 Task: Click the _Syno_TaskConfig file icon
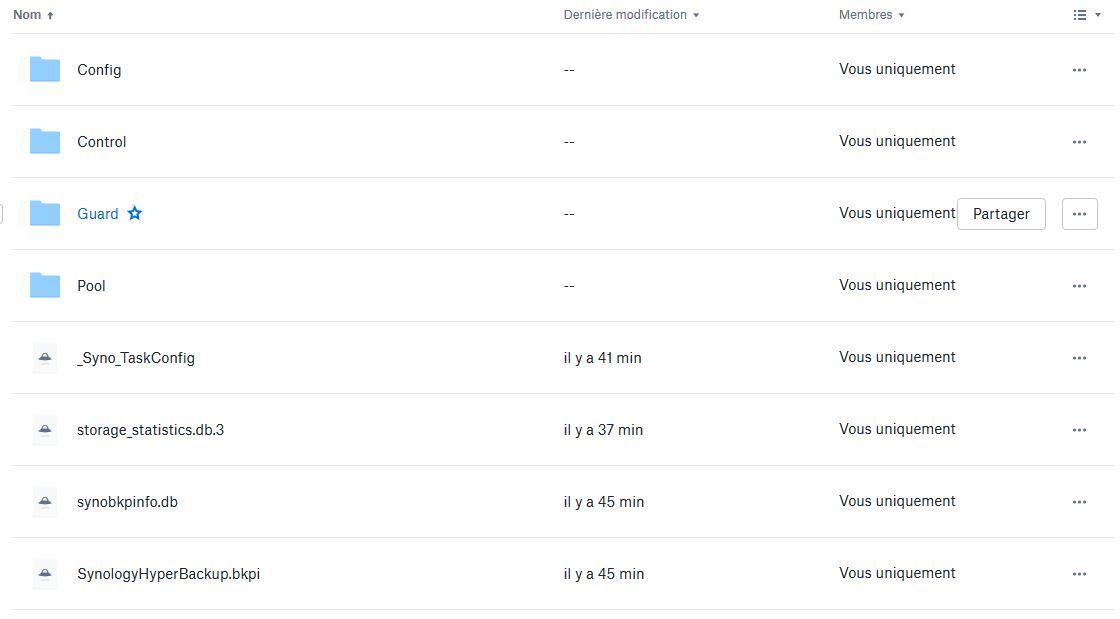click(x=45, y=358)
